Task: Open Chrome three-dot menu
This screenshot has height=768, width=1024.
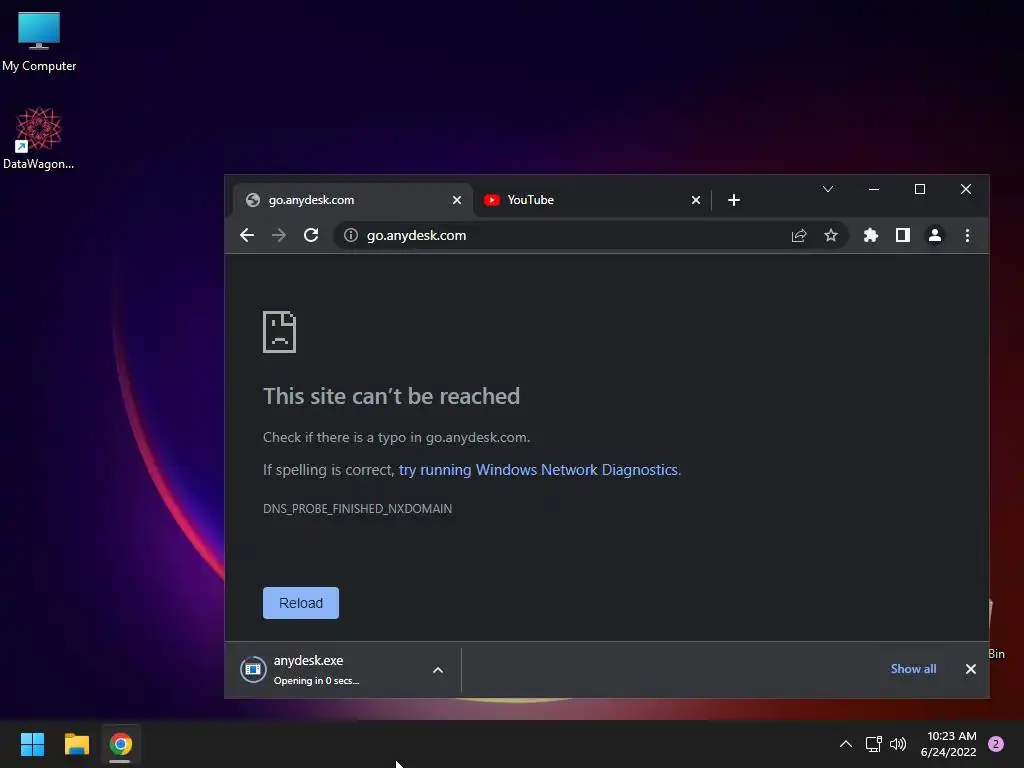Action: click(x=967, y=235)
